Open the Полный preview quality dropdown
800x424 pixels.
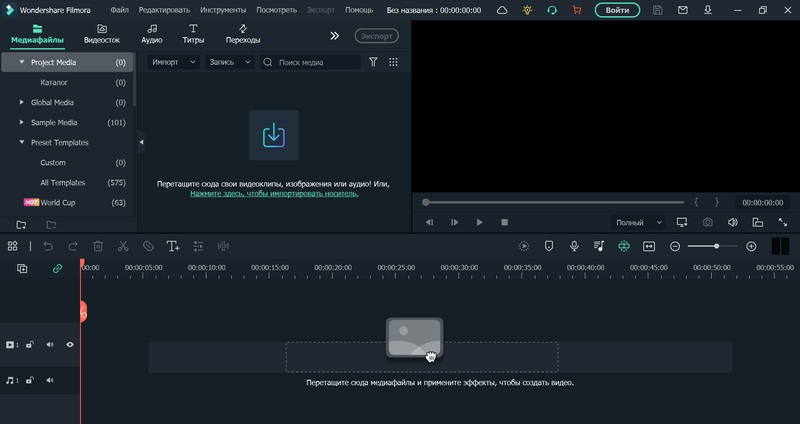tap(638, 222)
